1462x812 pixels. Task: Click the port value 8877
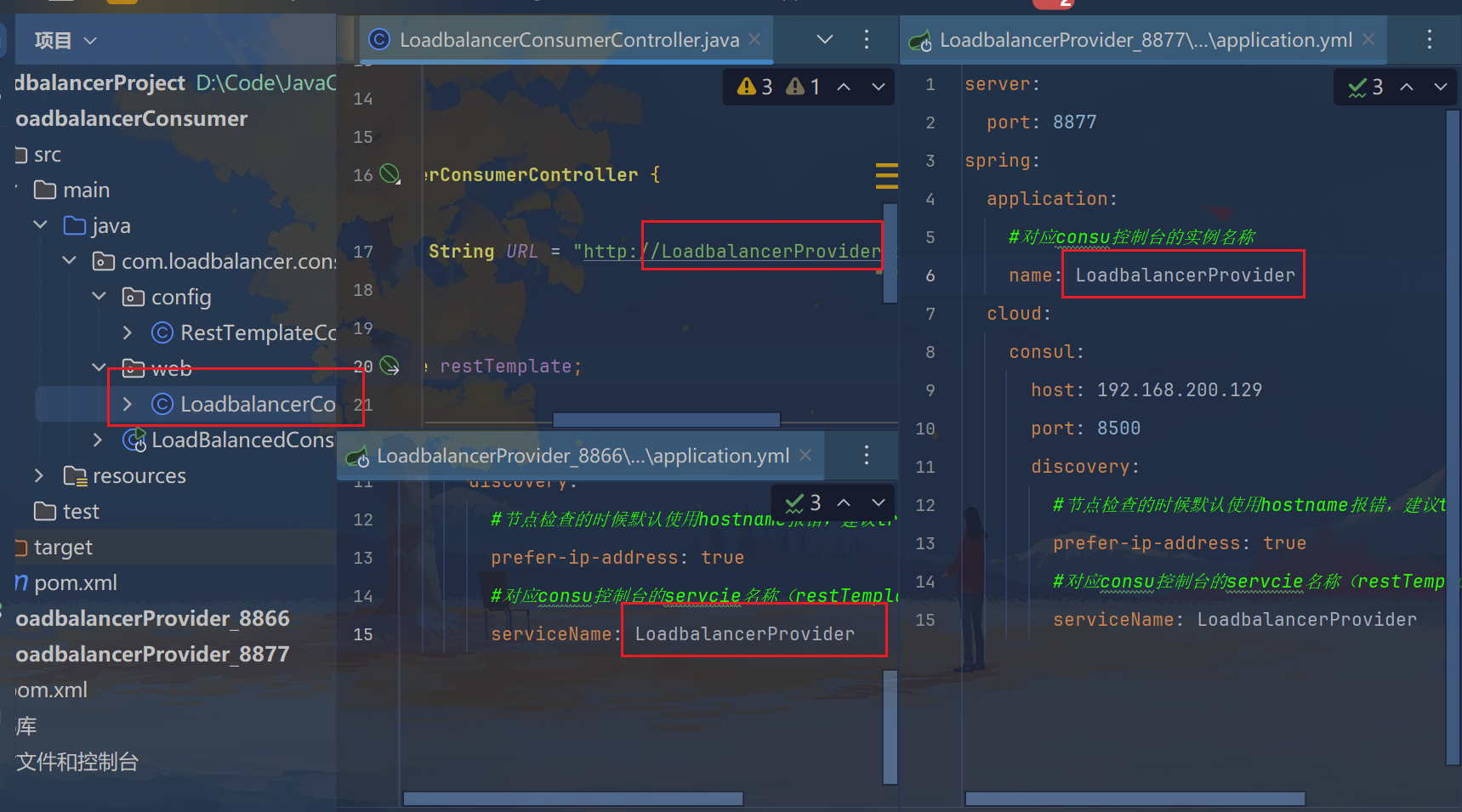(1074, 122)
